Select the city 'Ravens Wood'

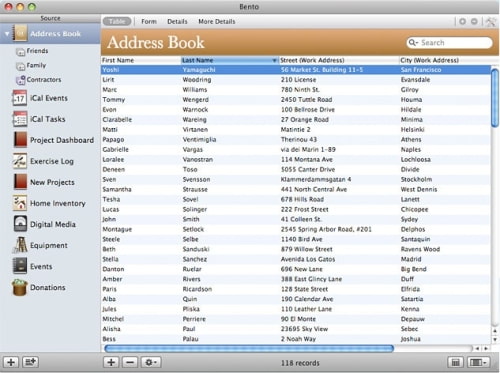(x=420, y=249)
